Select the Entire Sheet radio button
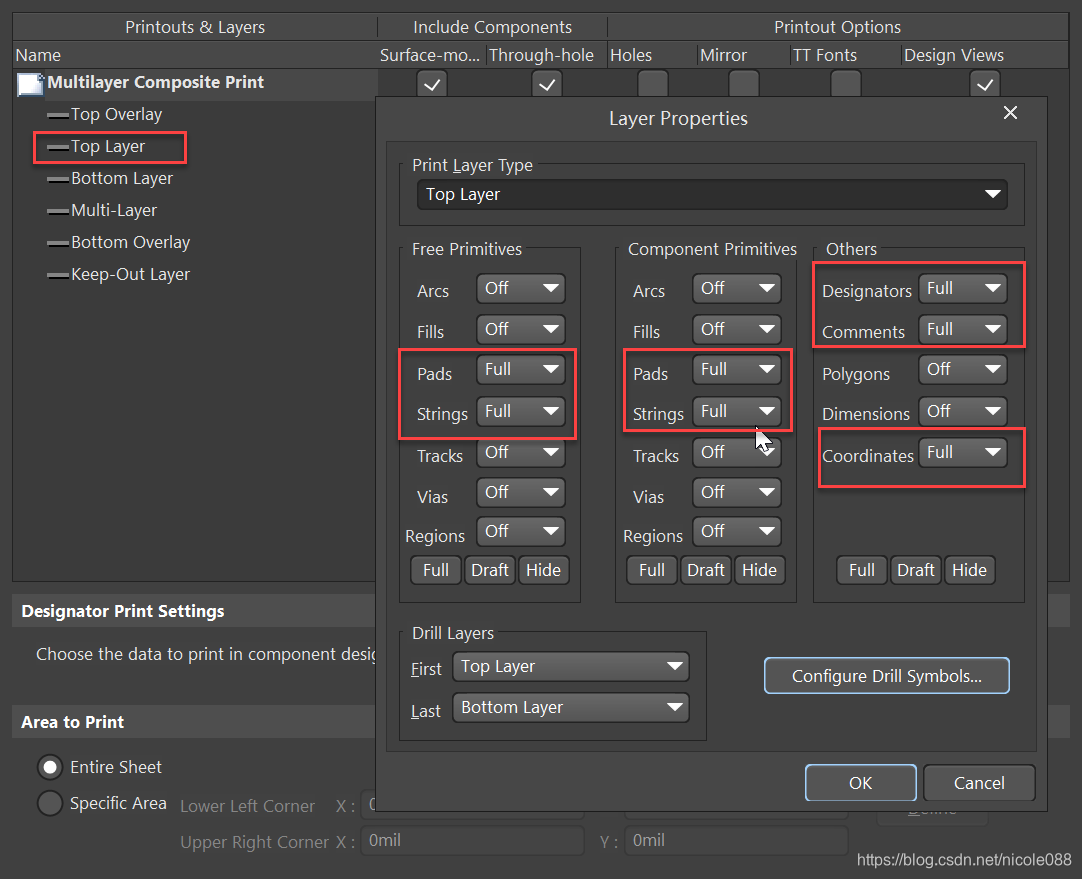Screen dimensions: 1082x879 tap(49, 768)
